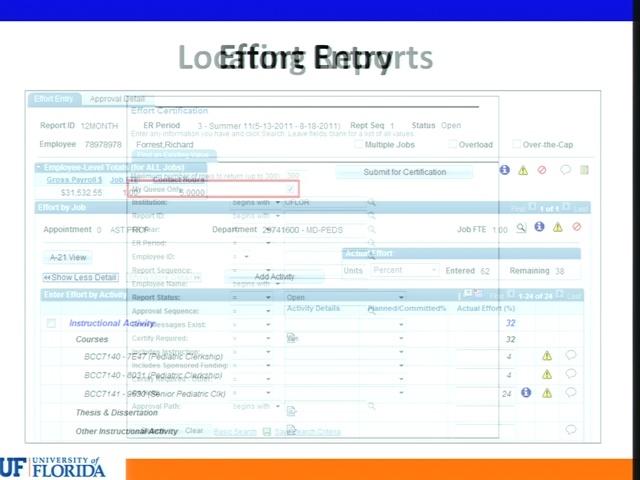Select the 'Courses' row label
Screen dimensions: 640x480
coord(92,339)
